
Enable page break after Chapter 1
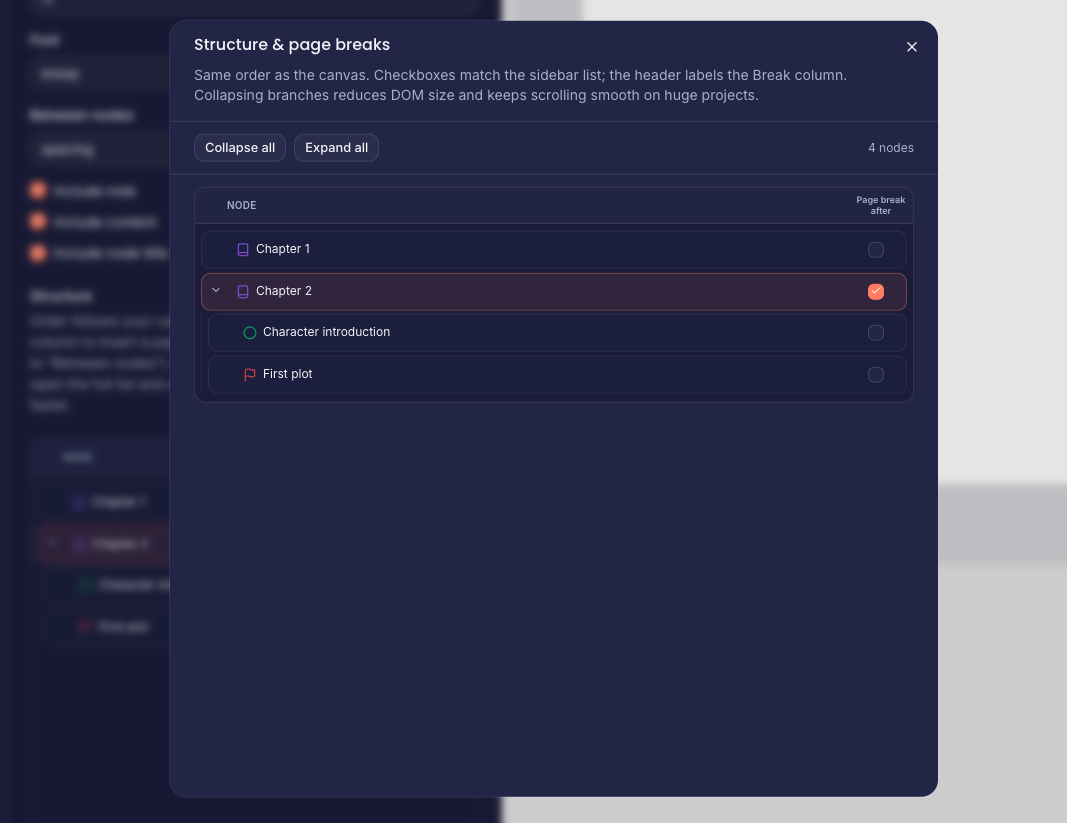click(876, 250)
